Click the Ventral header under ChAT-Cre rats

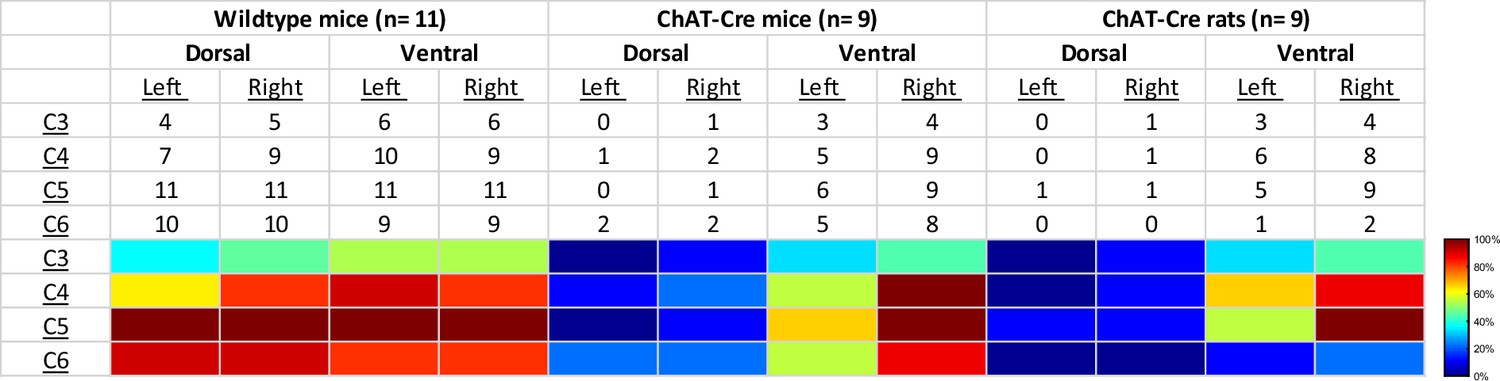[1316, 53]
